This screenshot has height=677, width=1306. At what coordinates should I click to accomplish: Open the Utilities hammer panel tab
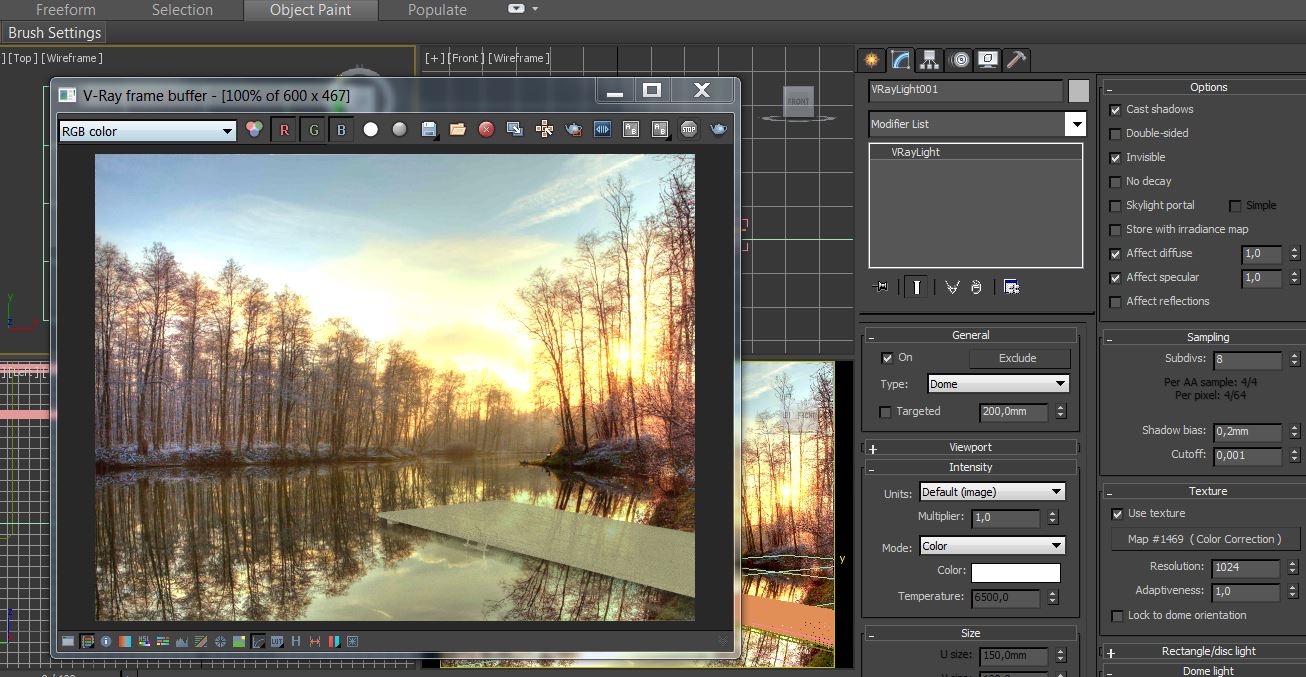[x=1016, y=60]
